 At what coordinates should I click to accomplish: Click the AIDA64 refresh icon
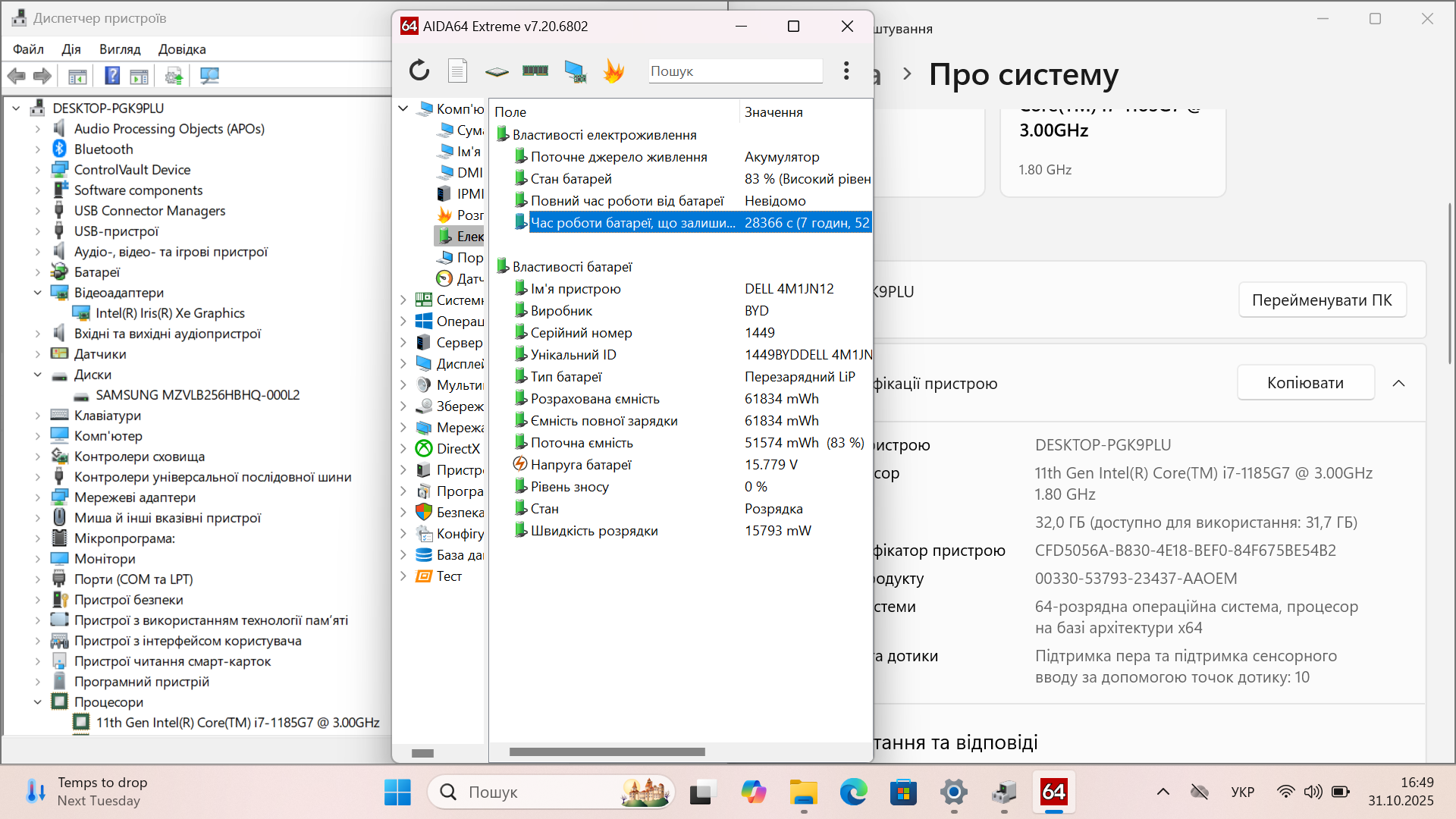[x=419, y=71]
